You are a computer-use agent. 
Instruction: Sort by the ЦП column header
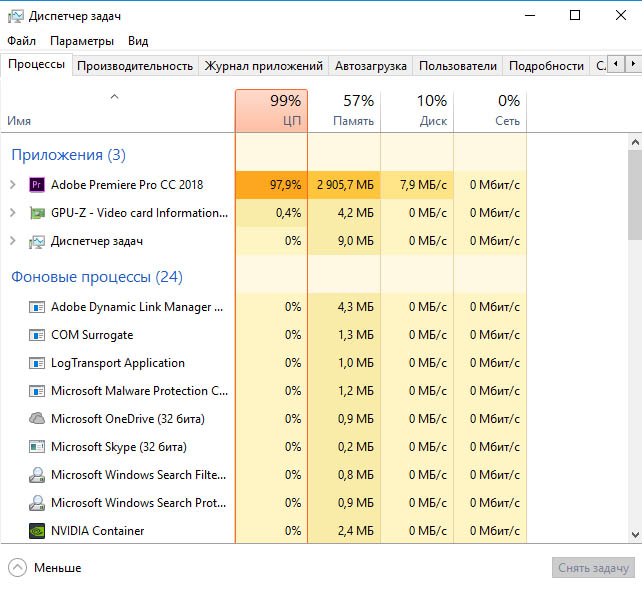[x=271, y=111]
